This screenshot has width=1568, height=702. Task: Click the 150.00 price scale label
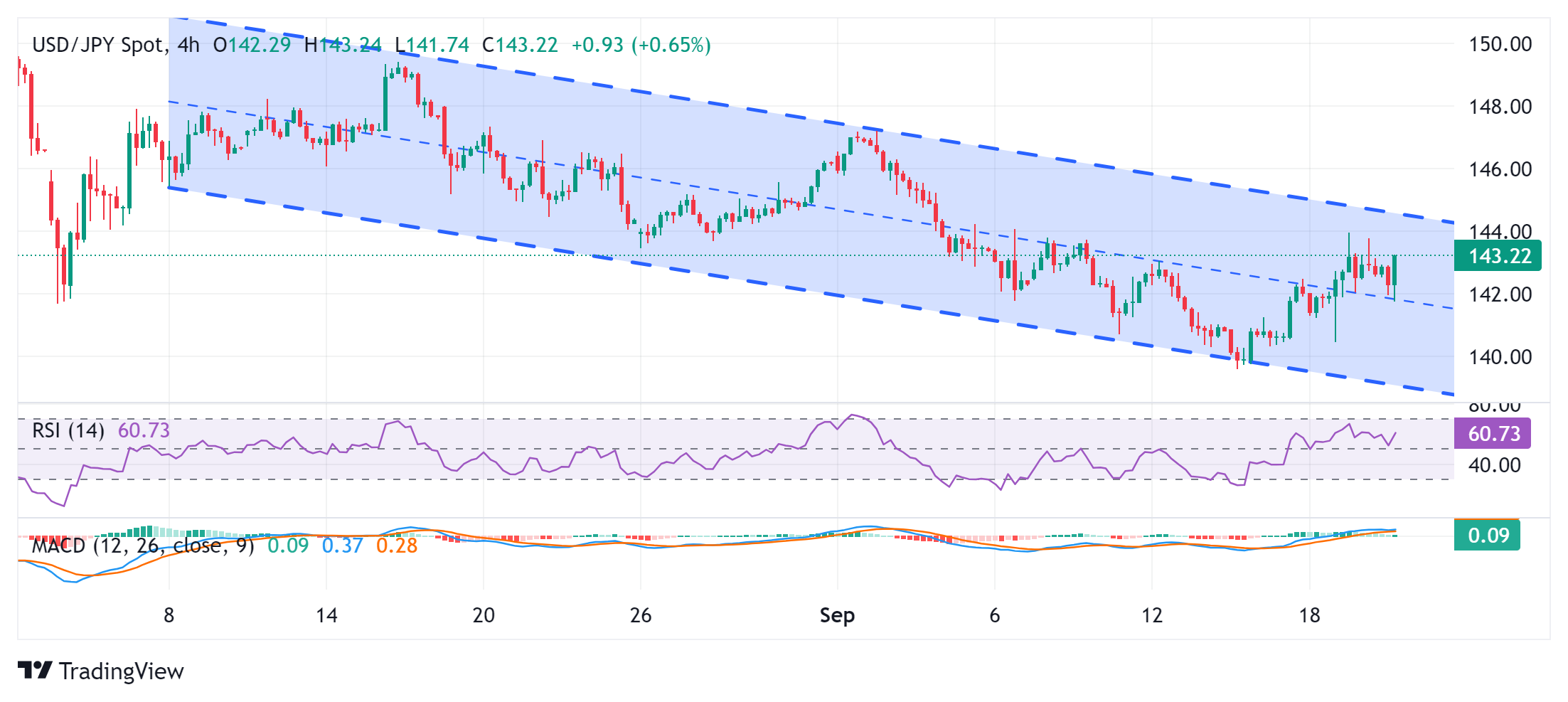(x=1500, y=44)
